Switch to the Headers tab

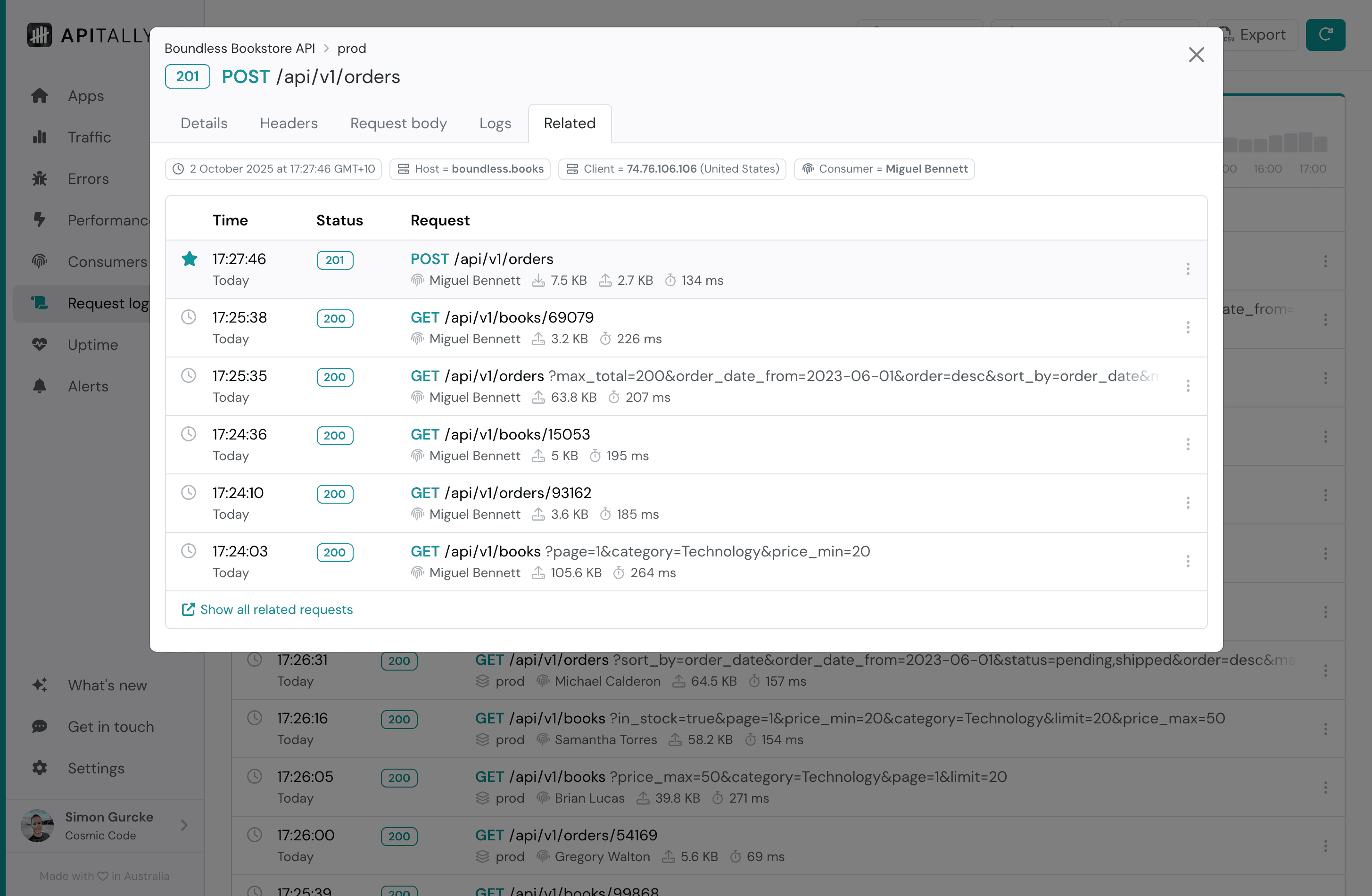[288, 124]
